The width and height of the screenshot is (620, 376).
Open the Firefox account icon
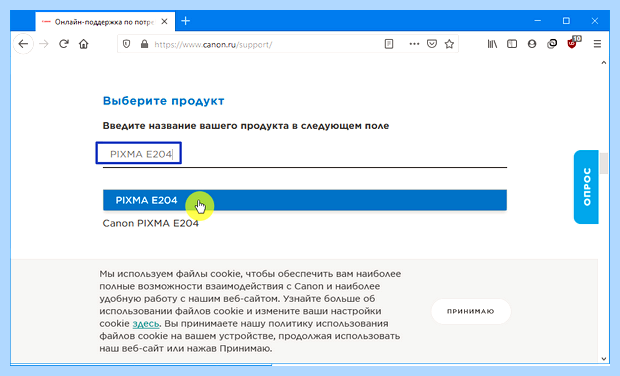[532, 44]
